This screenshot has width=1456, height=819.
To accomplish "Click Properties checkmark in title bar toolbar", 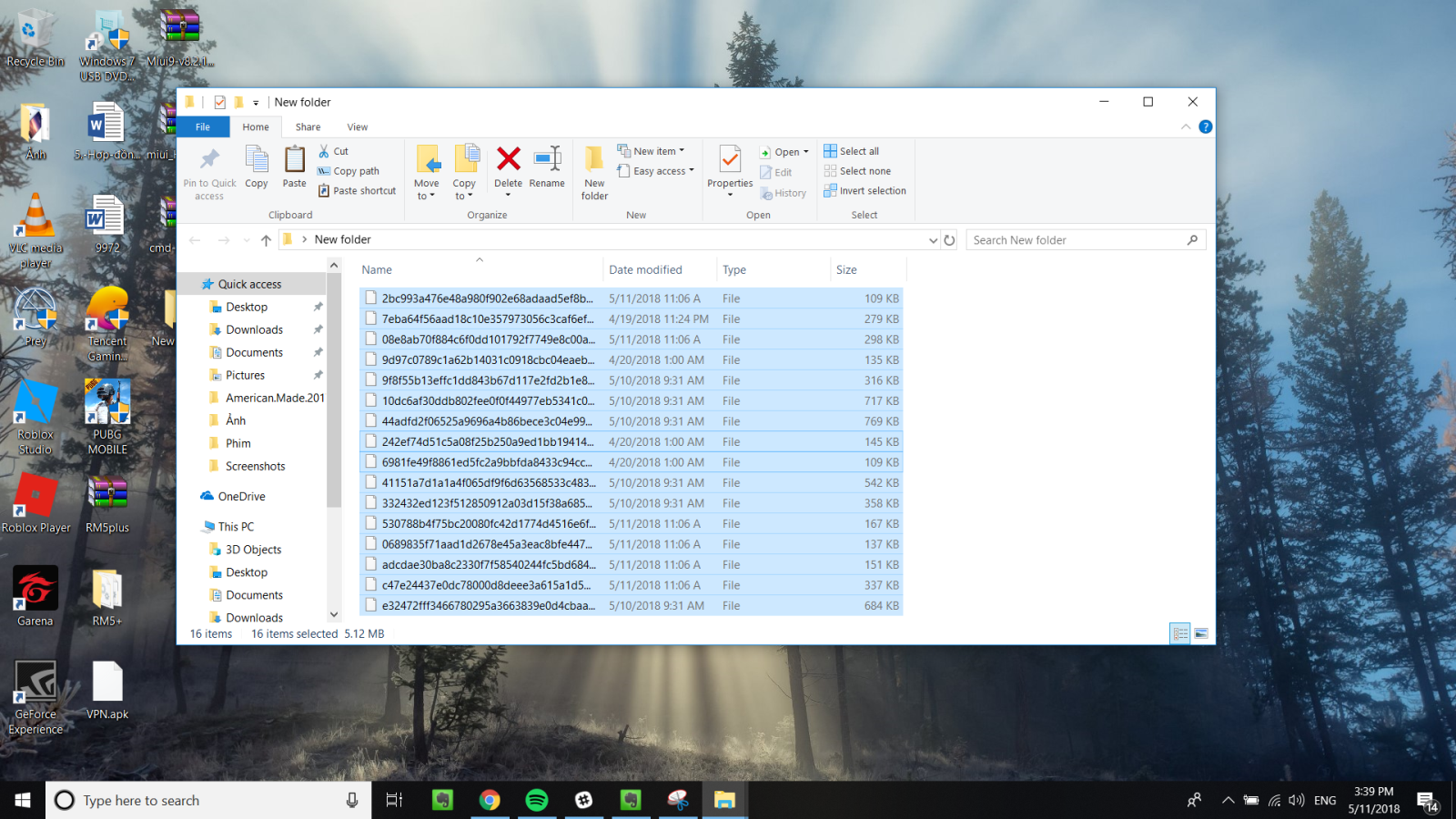I will point(219,102).
